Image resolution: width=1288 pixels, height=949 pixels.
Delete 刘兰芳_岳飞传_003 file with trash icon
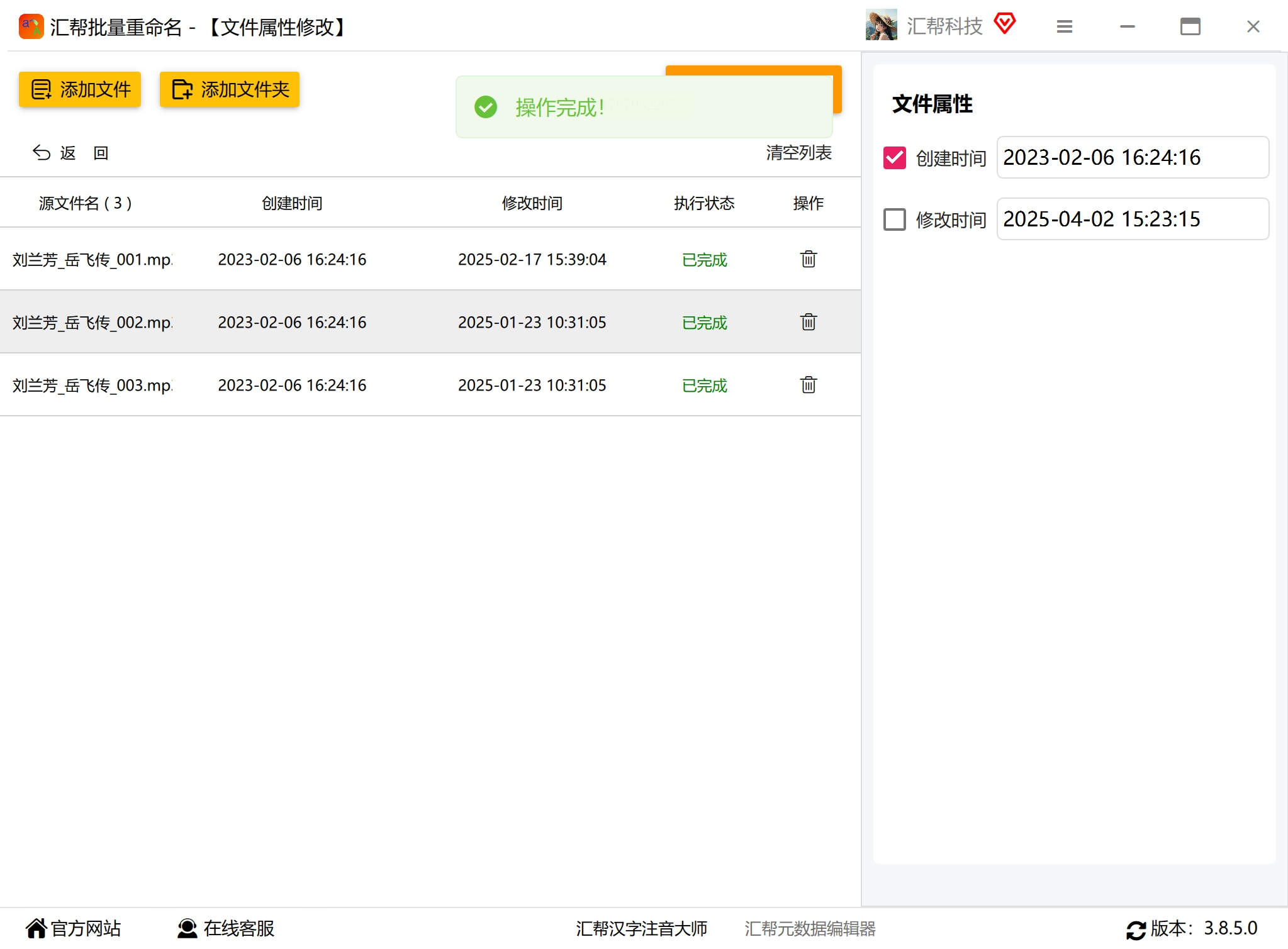point(808,385)
